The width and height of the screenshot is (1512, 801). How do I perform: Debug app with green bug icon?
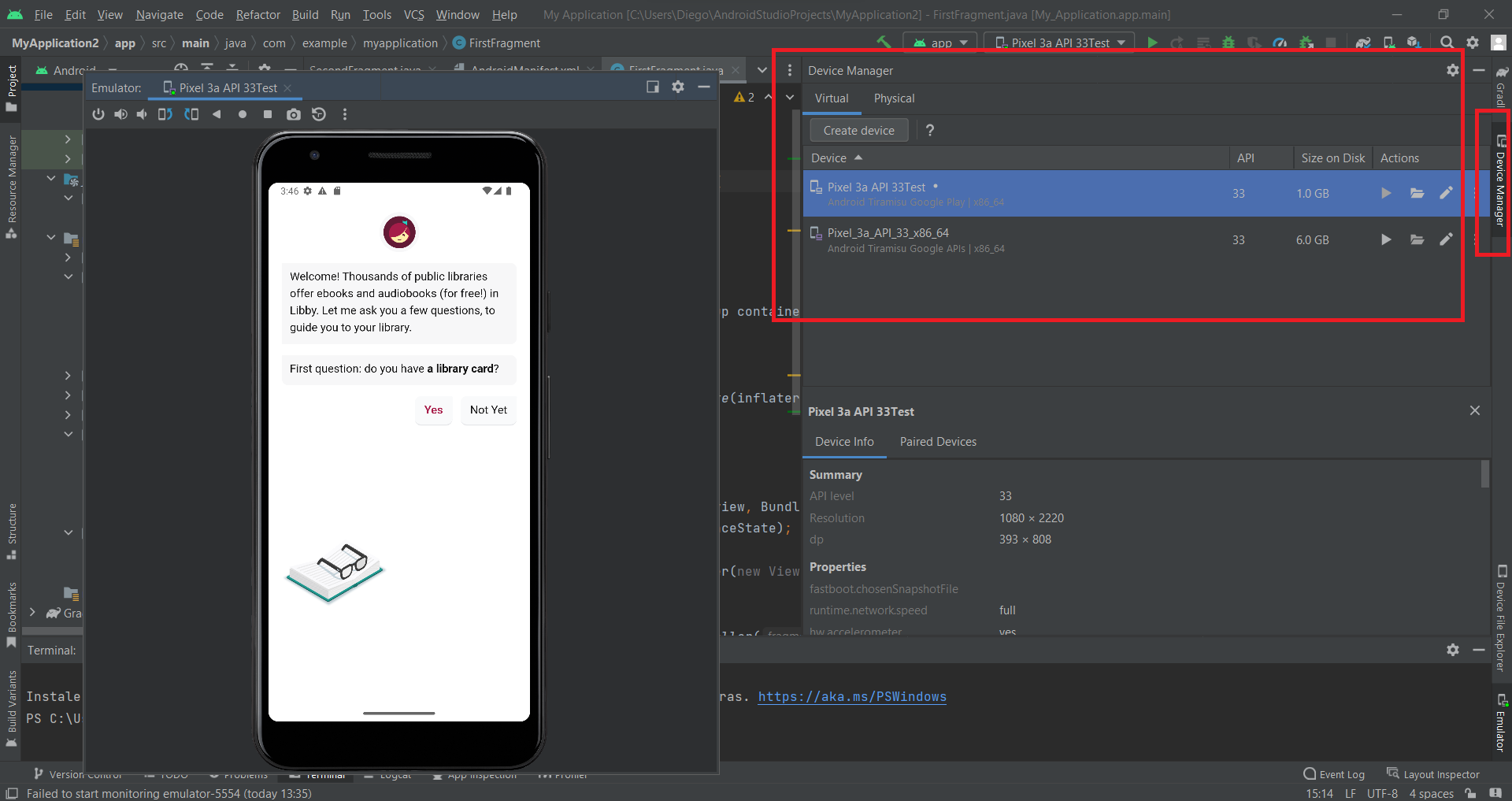click(1228, 43)
